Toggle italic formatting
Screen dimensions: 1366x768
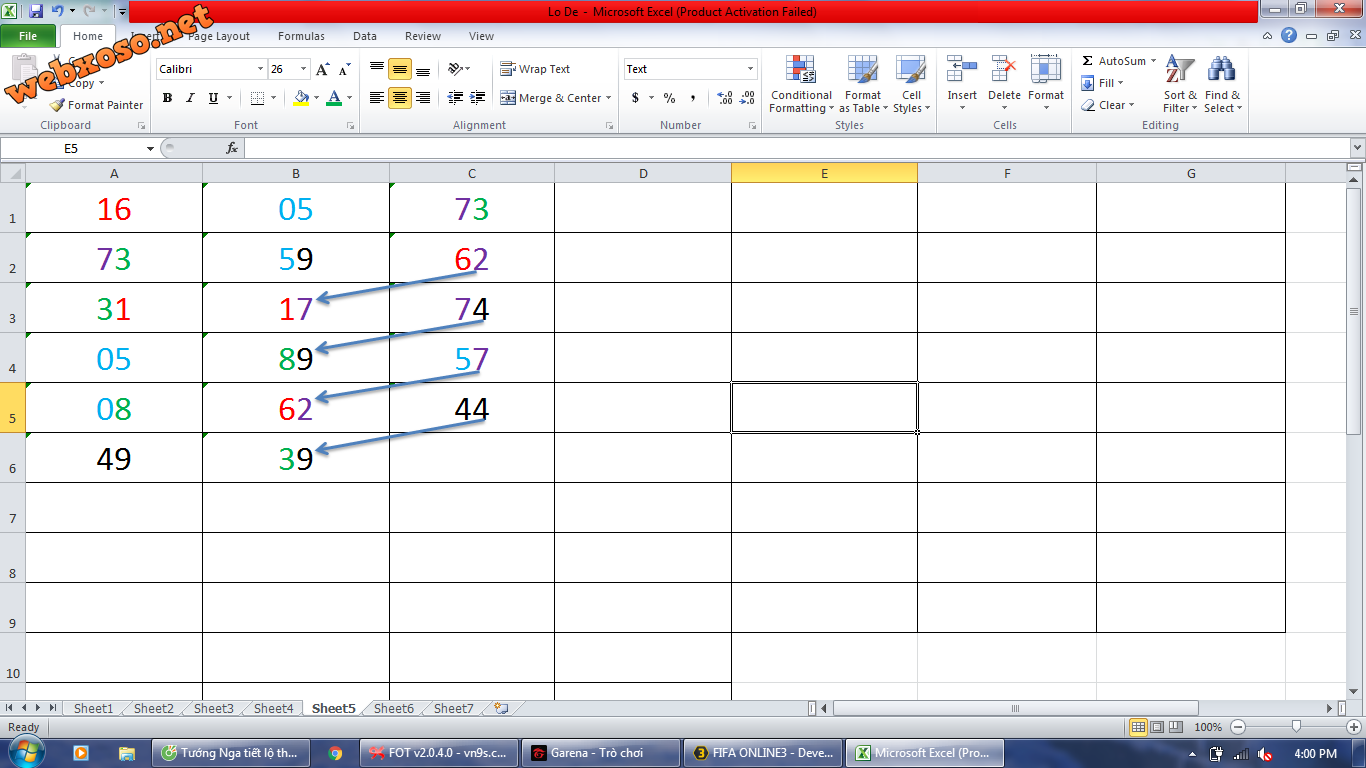tap(190, 98)
